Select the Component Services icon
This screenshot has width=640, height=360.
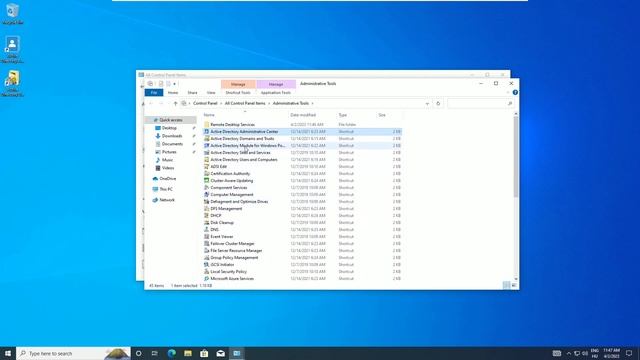point(207,187)
